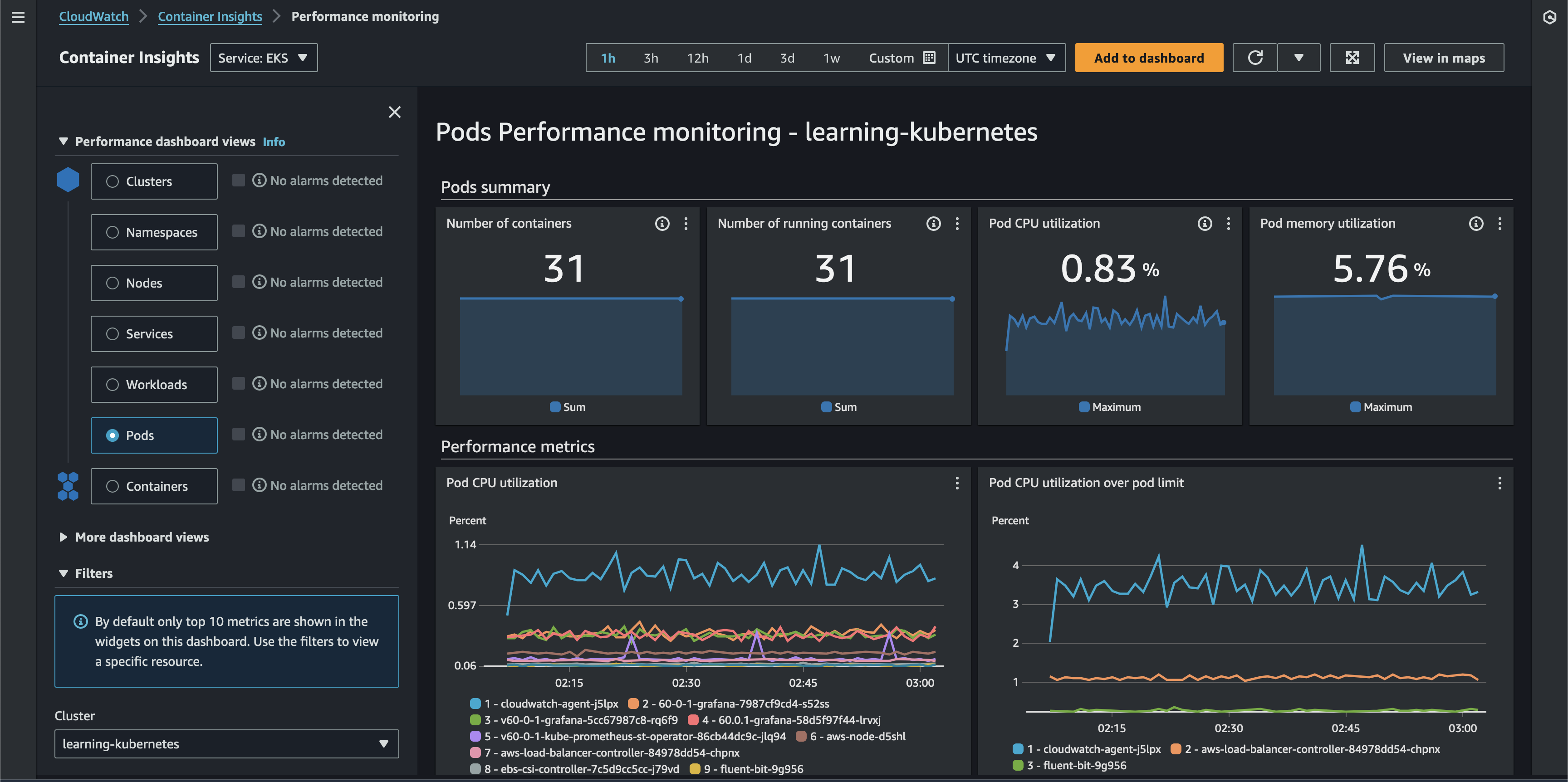Click the fullscreen expand icon

coord(1351,57)
